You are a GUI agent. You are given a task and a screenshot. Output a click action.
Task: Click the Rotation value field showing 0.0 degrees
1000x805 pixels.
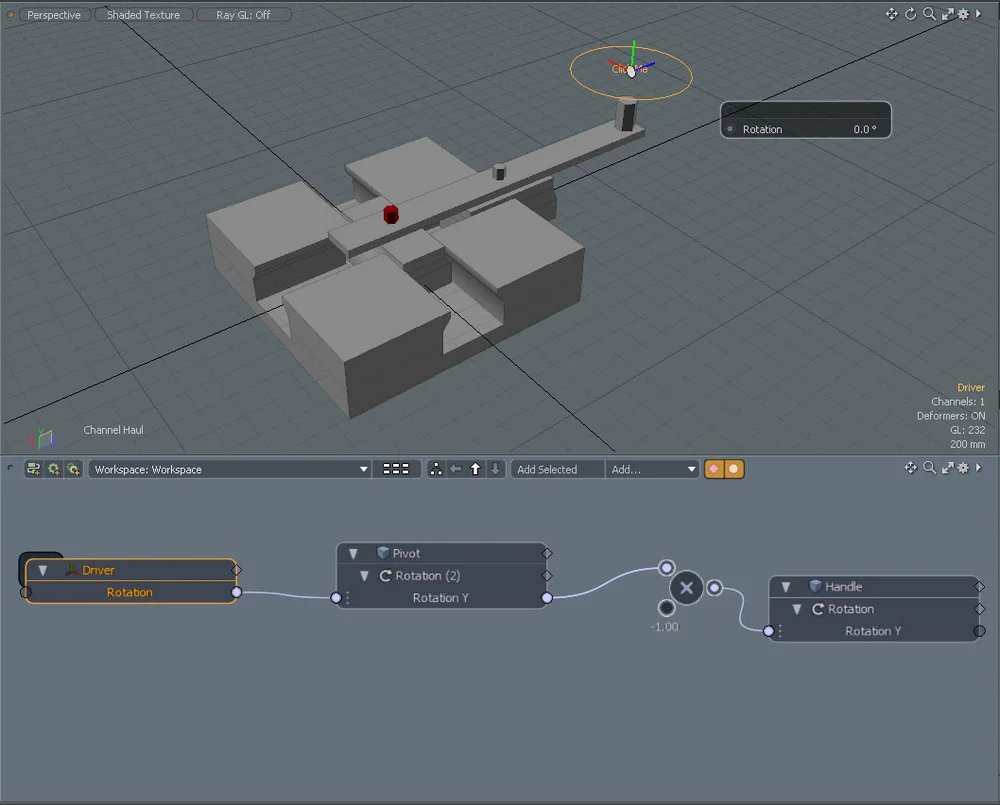point(855,129)
